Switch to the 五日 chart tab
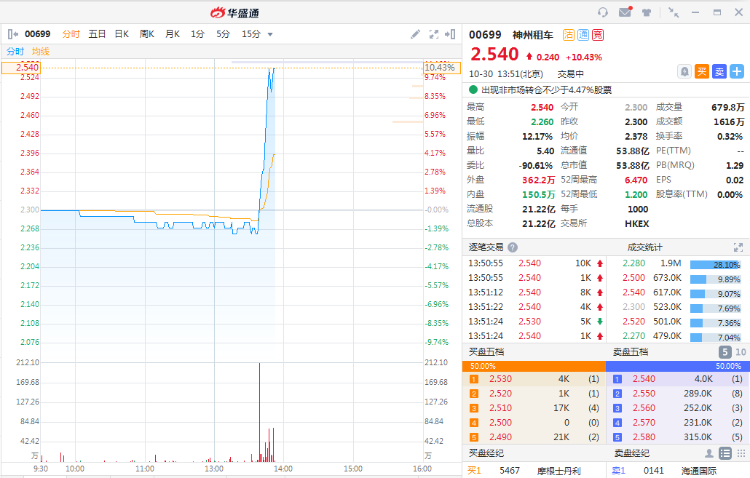Screen dimensions: 750x478 point(97,34)
